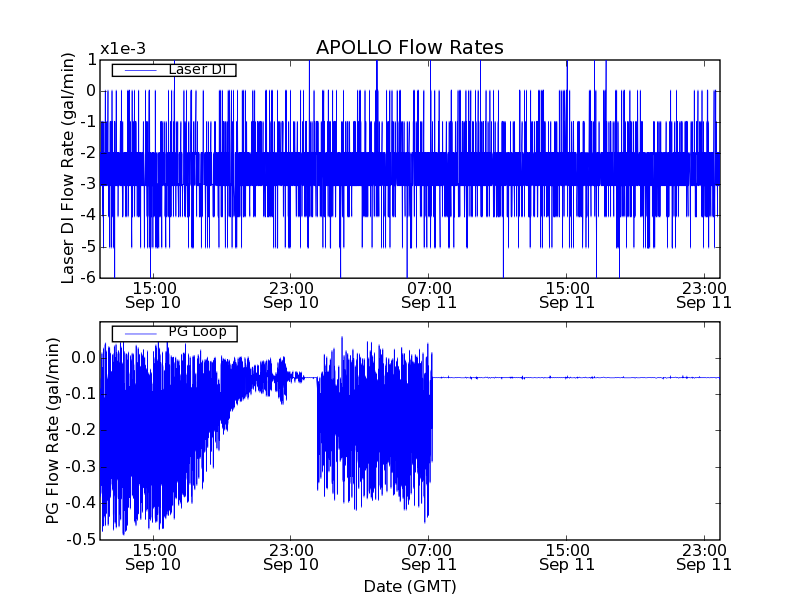800x600 pixels.
Task: Click '23:00 Sep 10' label under bottom plot
Action: point(291,558)
